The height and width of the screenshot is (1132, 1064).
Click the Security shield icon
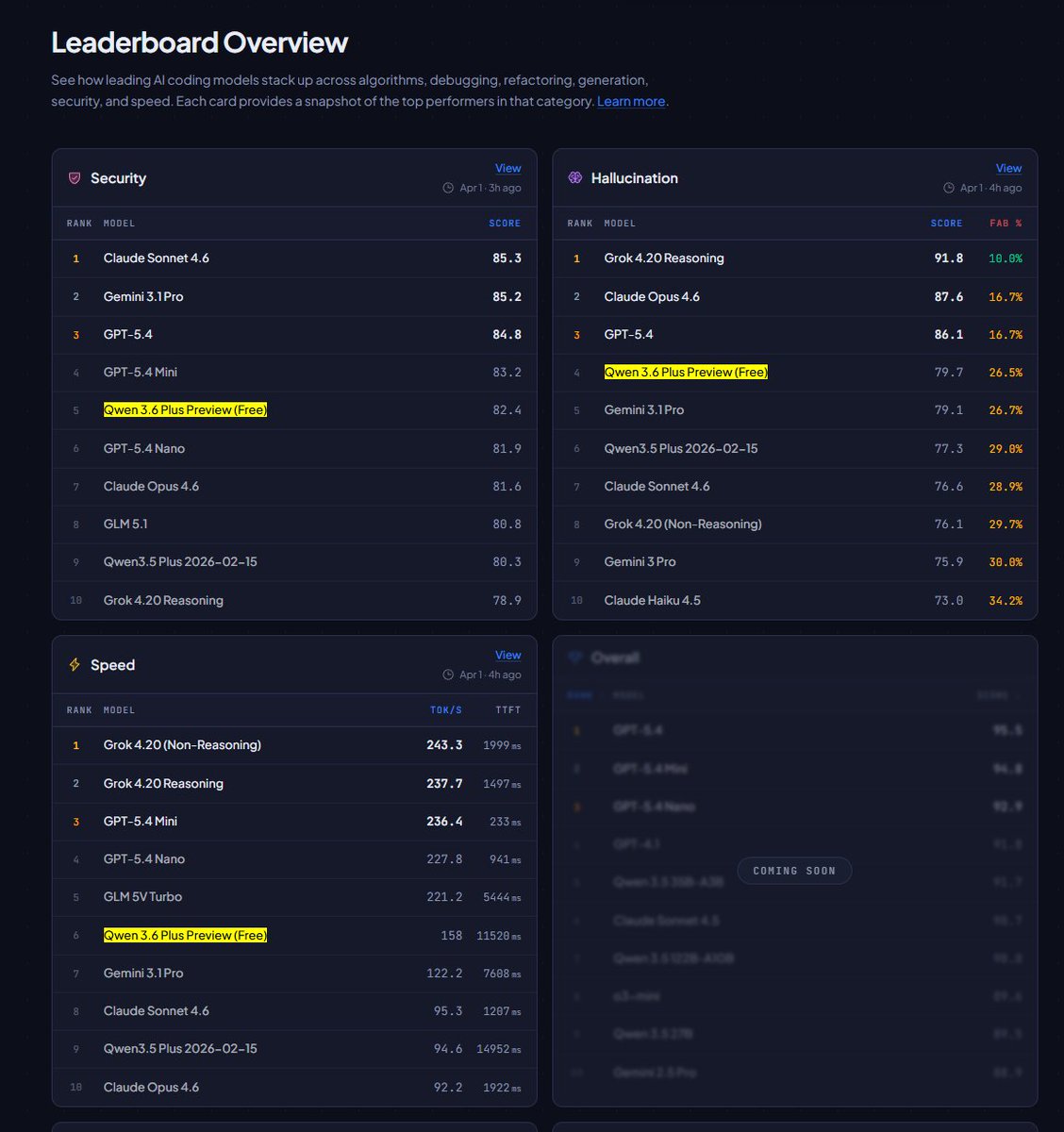pos(75,177)
